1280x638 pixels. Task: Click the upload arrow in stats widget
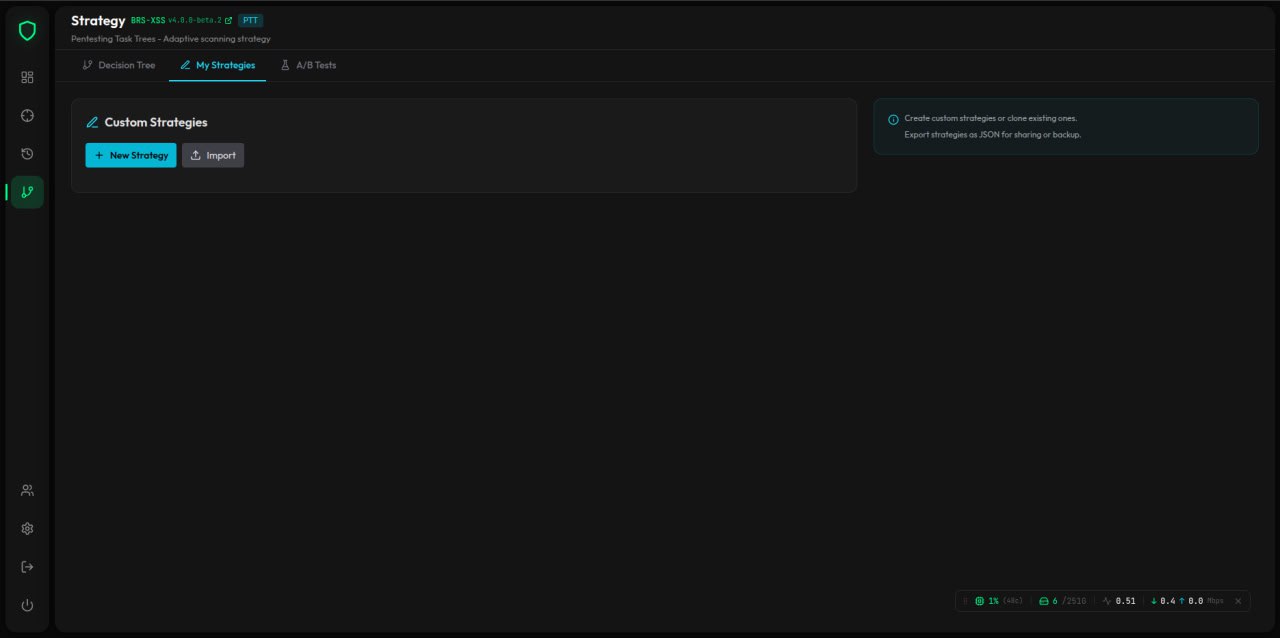tap(1182, 601)
